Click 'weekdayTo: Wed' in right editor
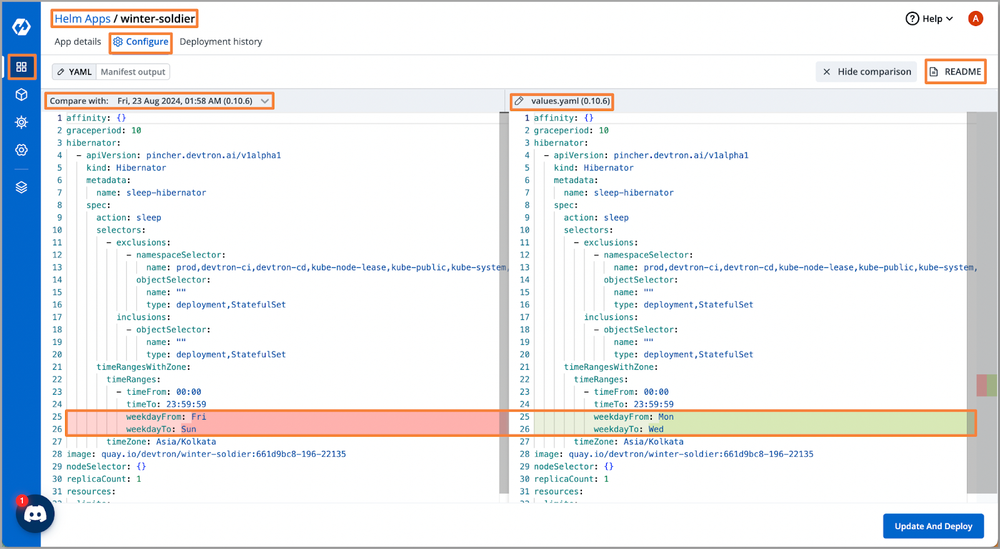Screen dimensions: 1000x549 pyautogui.click(x=628, y=429)
